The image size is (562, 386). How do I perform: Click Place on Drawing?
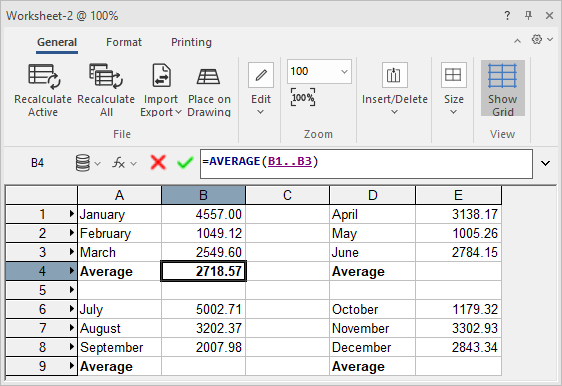(x=209, y=91)
